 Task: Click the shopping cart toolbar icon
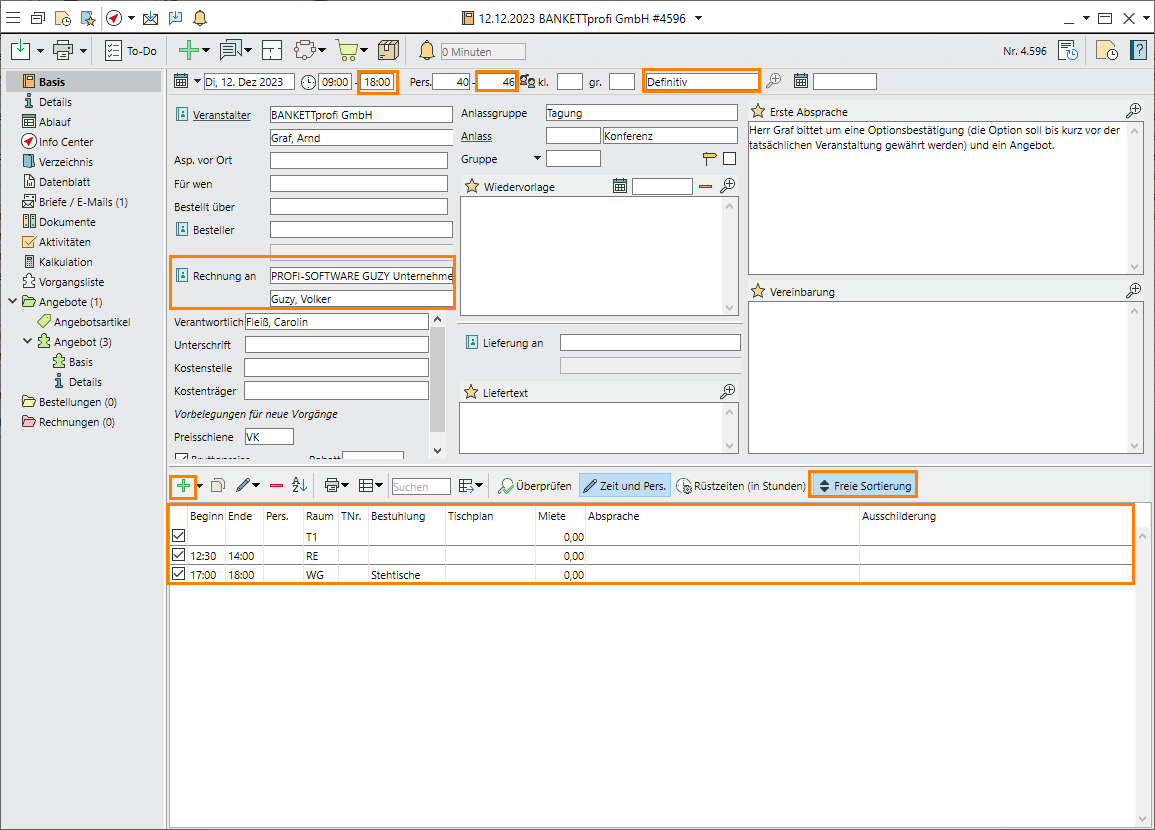[346, 50]
